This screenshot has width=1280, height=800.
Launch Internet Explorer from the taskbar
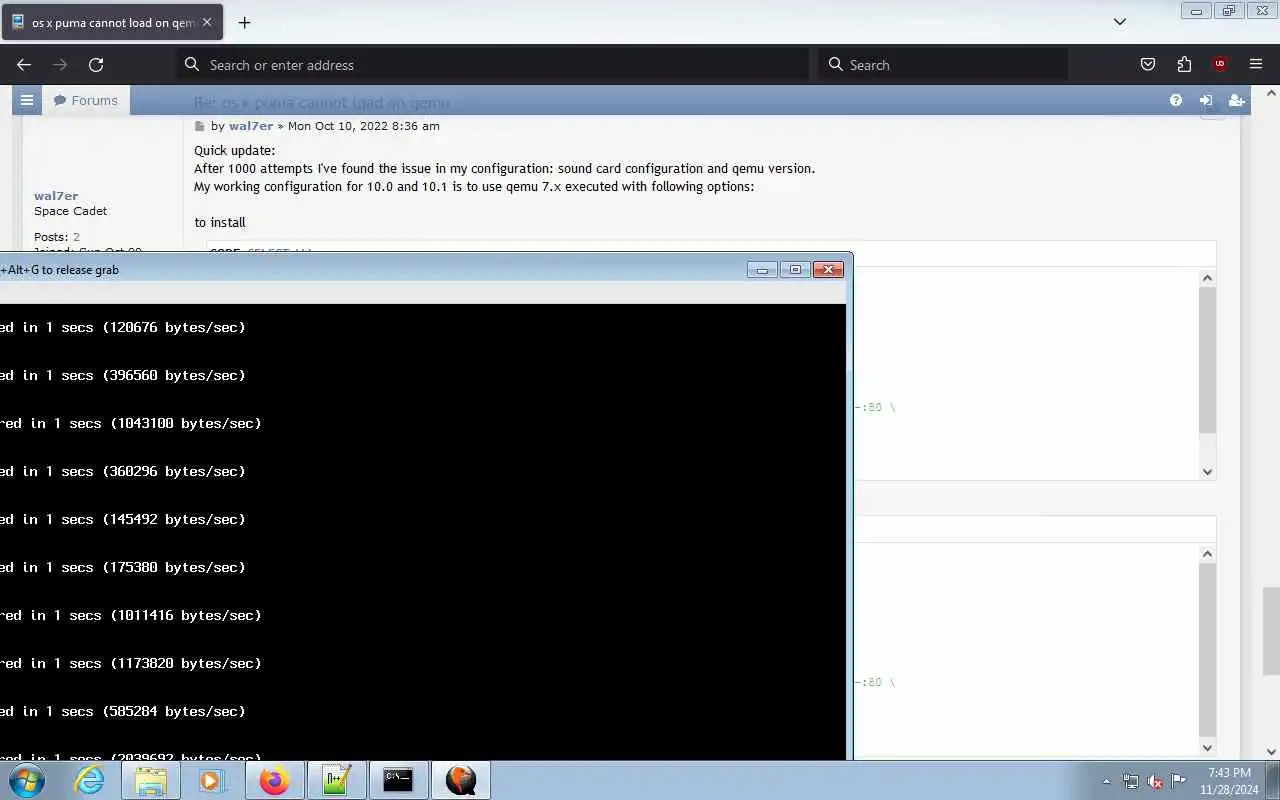pos(90,780)
